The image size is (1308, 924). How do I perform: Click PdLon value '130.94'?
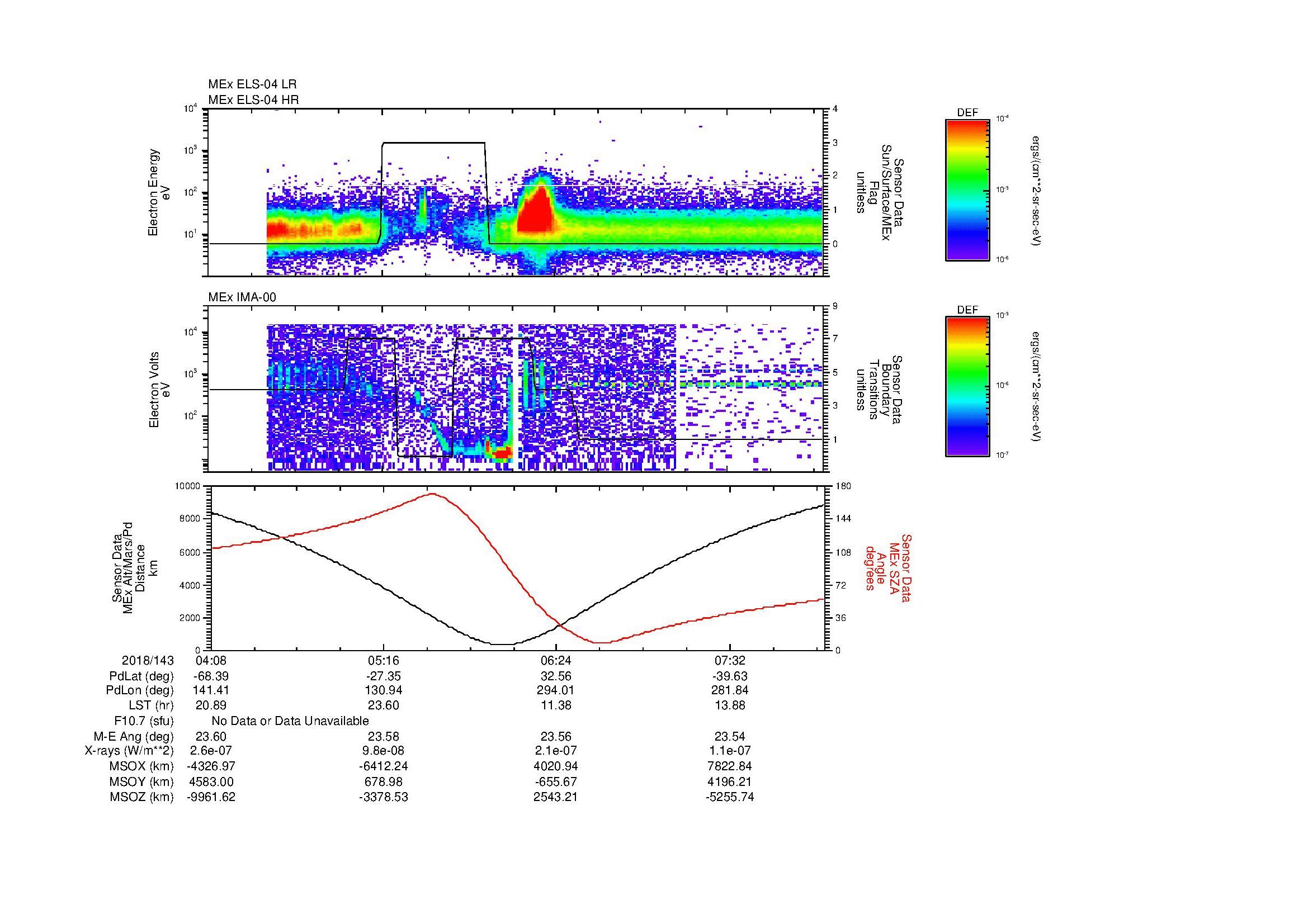(384, 690)
